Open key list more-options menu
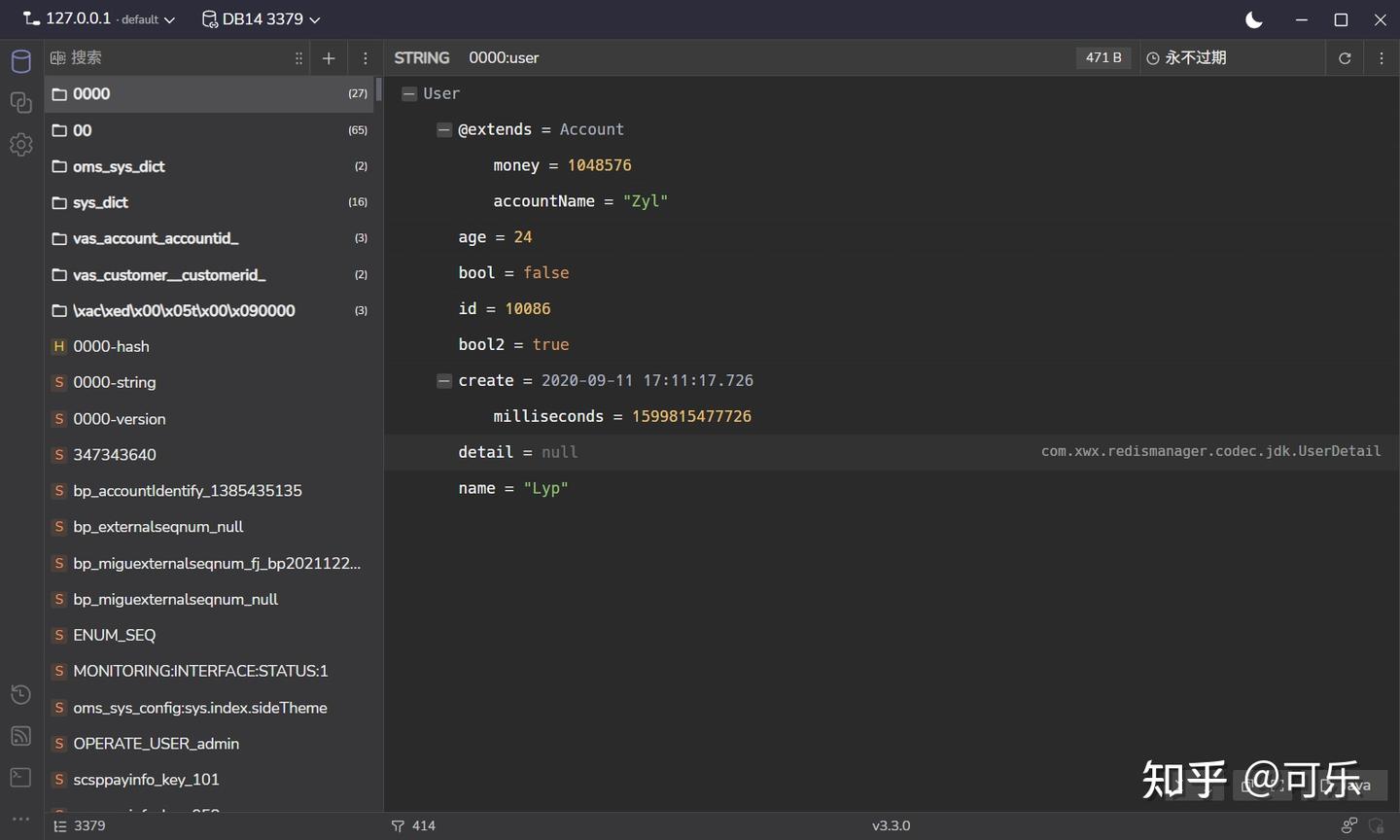 click(x=366, y=58)
